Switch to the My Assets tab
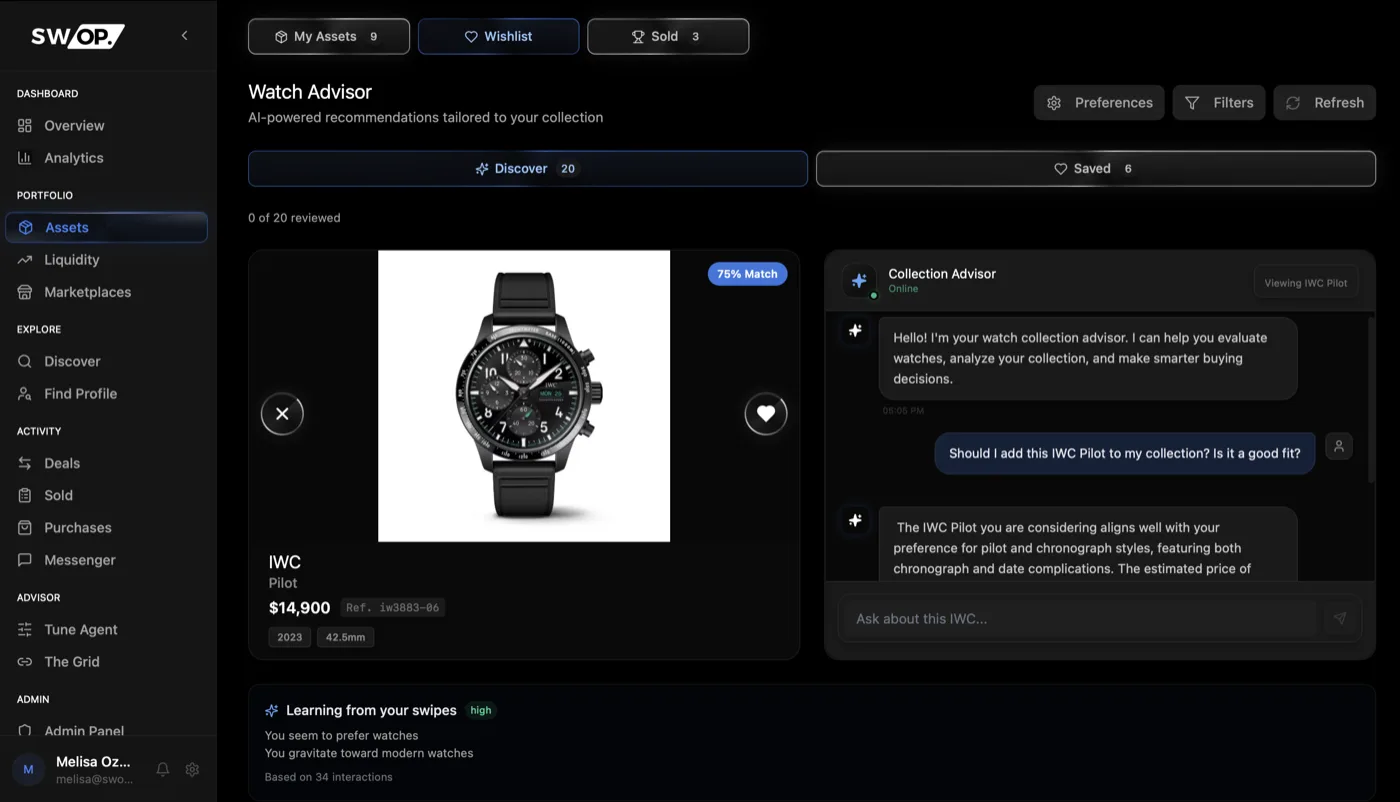Image resolution: width=1400 pixels, height=802 pixels. [x=329, y=36]
